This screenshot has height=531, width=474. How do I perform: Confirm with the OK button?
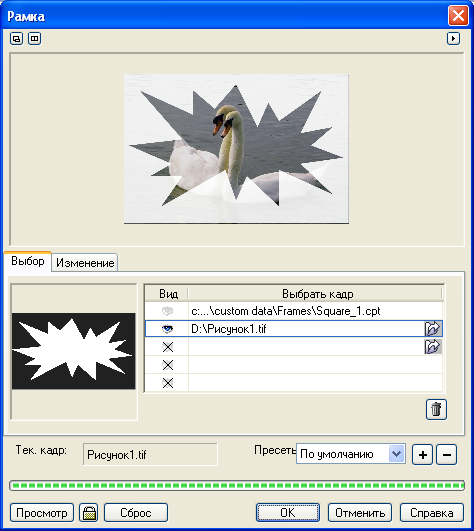click(x=288, y=513)
